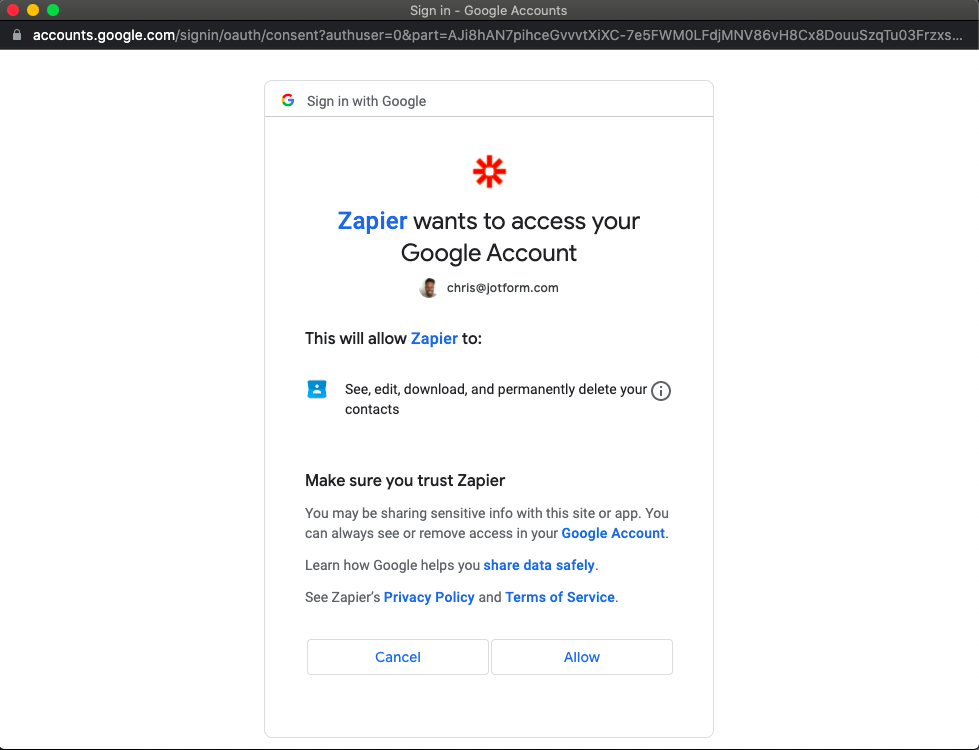Viewport: 979px width, 750px height.
Task: Close the window with the red button
Action: [x=13, y=10]
